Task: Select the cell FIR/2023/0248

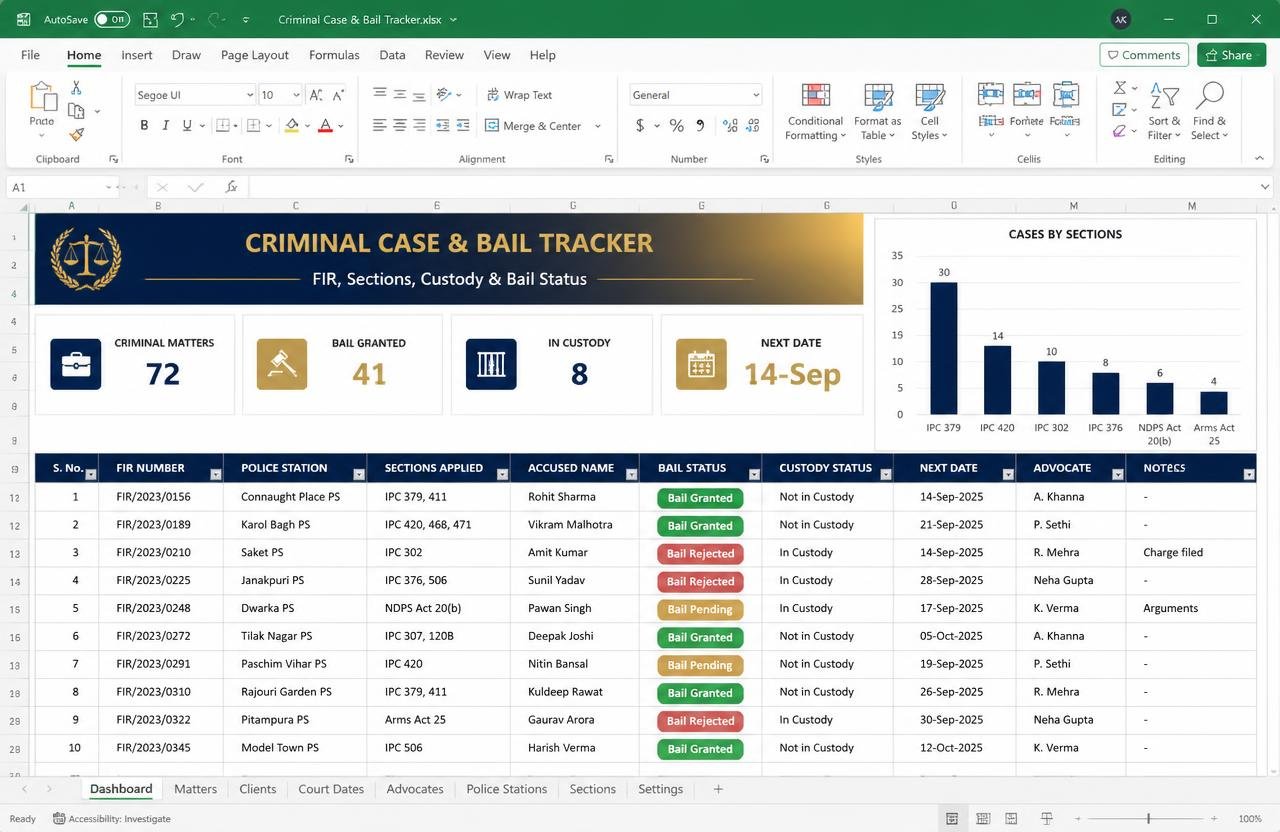Action: point(161,608)
